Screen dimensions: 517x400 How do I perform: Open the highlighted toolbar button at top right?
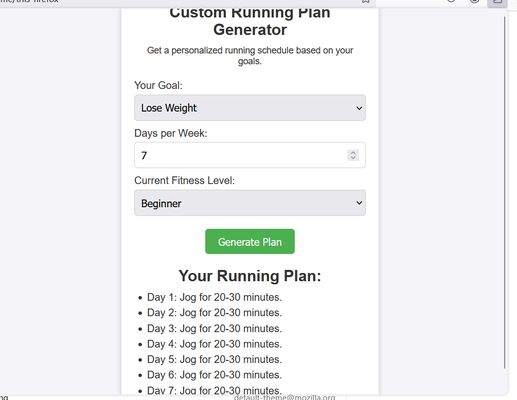(497, 2)
